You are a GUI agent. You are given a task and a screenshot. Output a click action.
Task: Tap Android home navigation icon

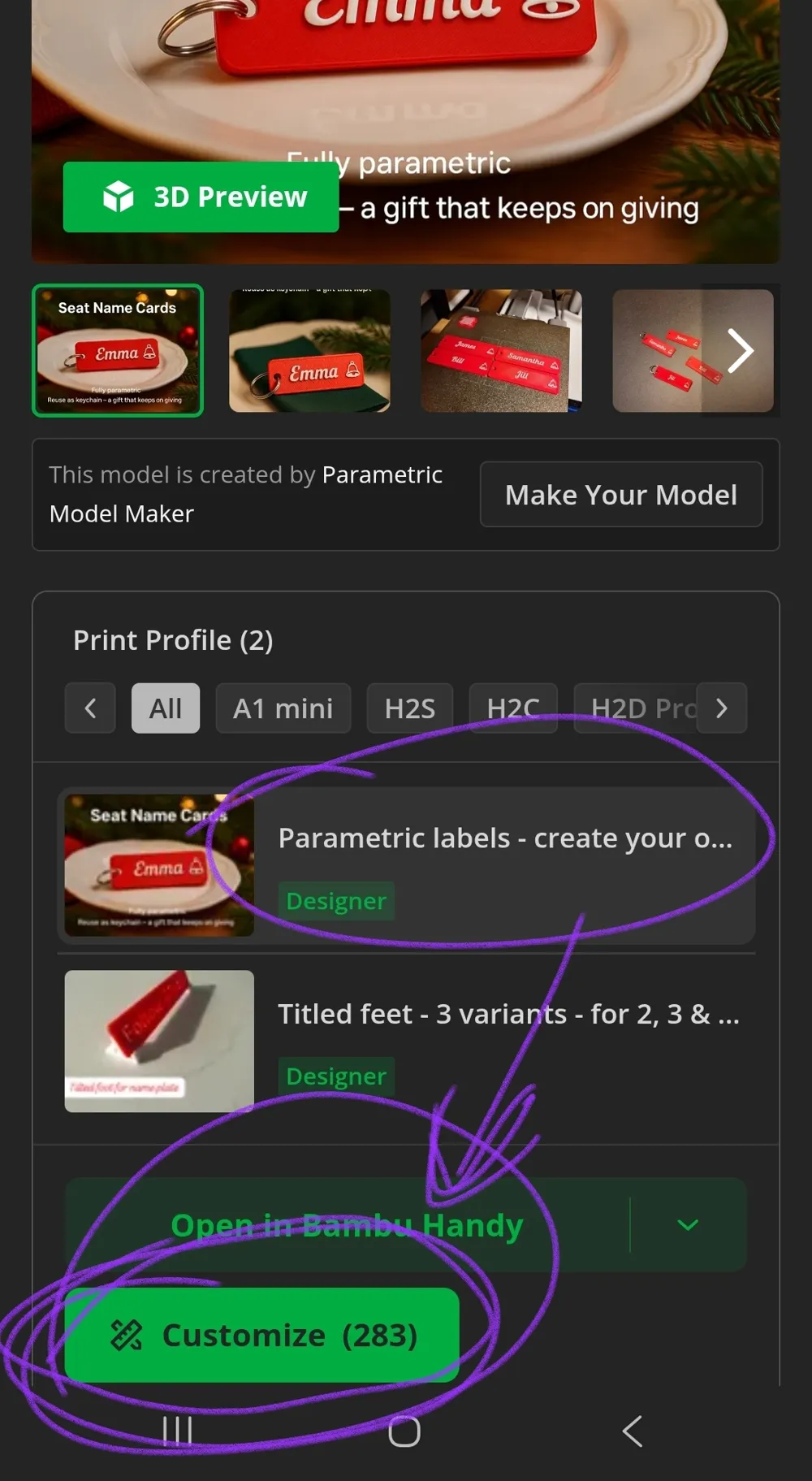pos(404,1431)
